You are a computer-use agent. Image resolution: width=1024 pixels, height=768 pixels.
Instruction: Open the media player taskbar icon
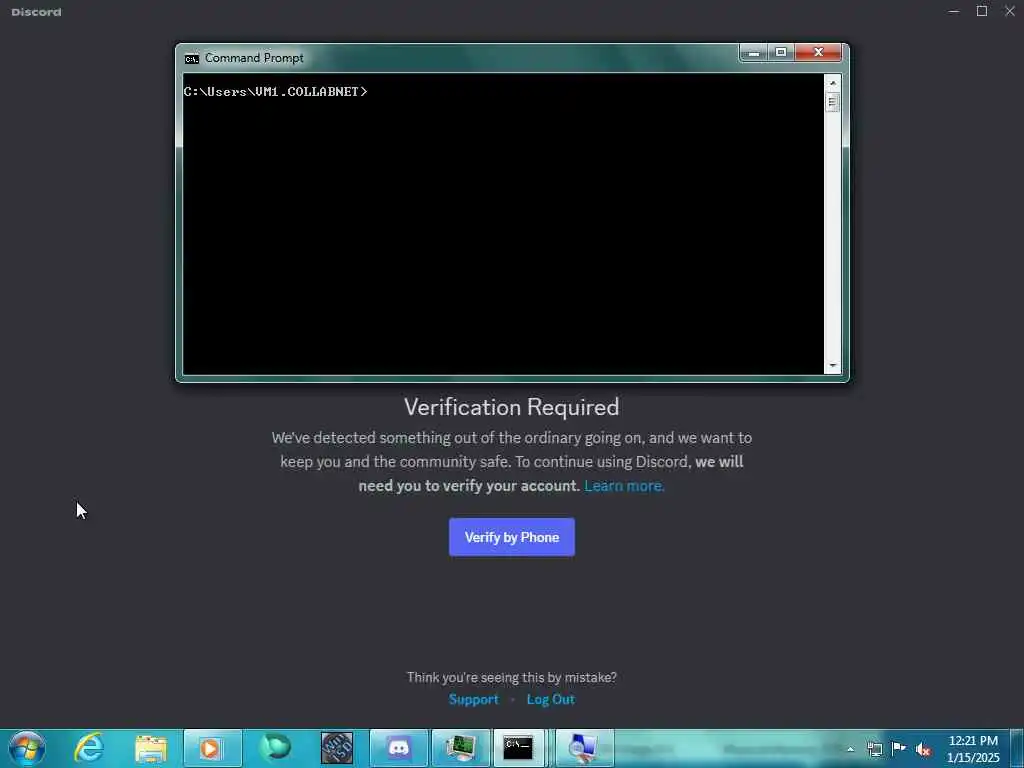tap(212, 748)
